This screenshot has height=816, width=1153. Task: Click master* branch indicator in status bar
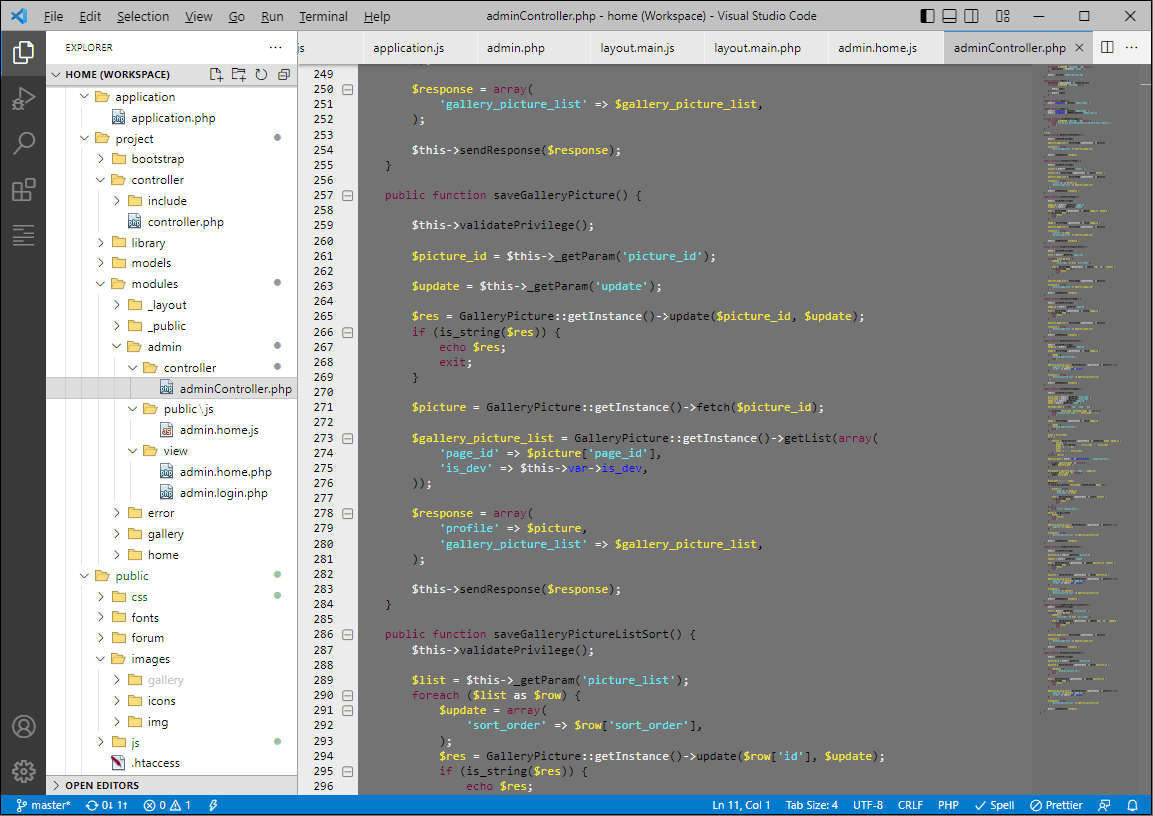(x=44, y=804)
